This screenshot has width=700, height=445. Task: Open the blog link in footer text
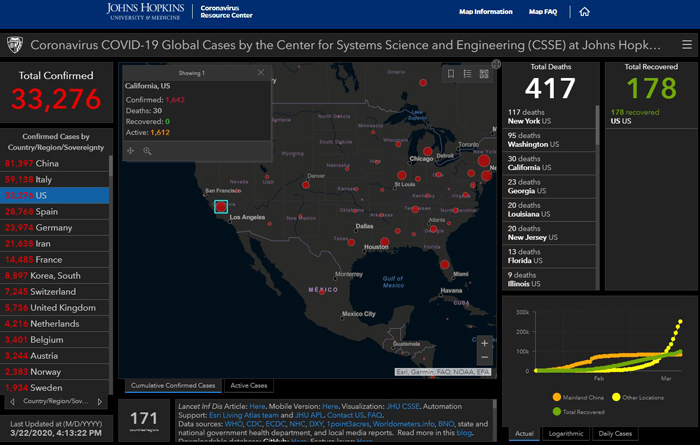(x=464, y=433)
